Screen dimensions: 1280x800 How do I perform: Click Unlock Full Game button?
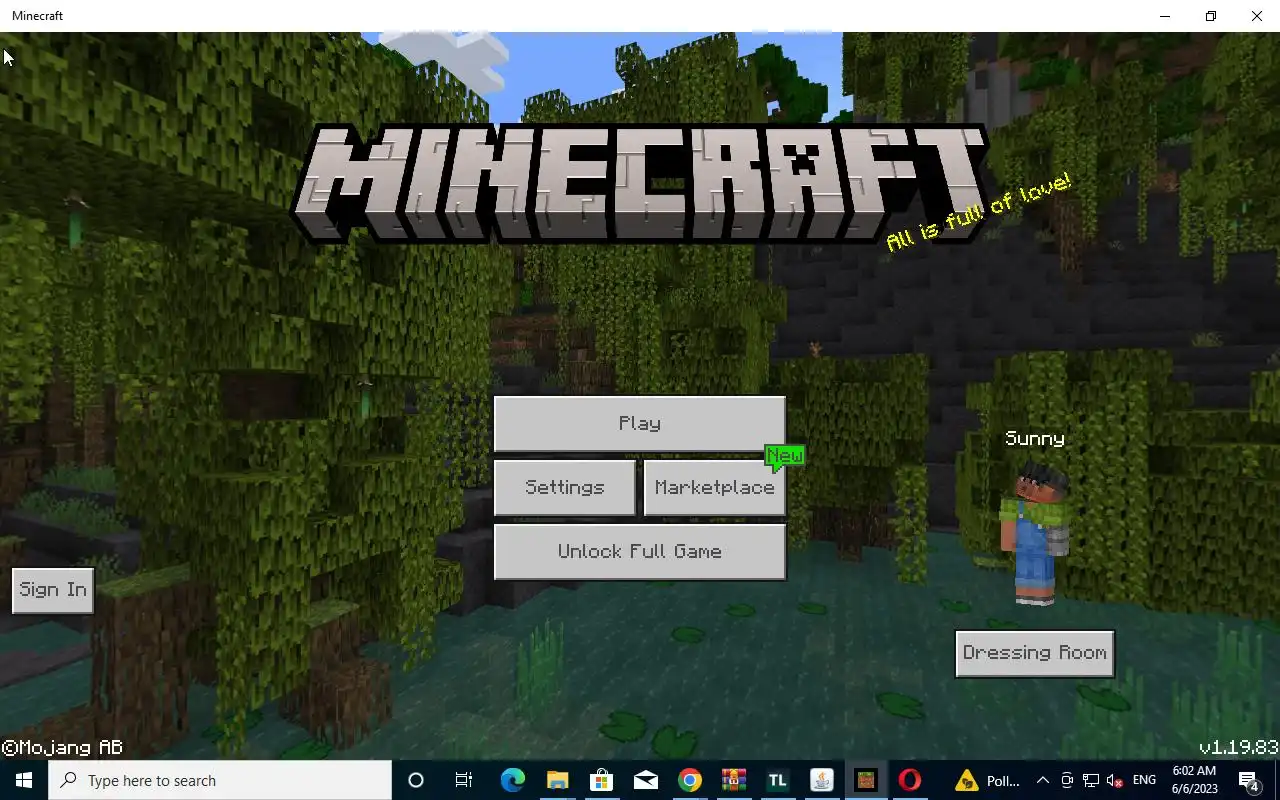tap(639, 551)
